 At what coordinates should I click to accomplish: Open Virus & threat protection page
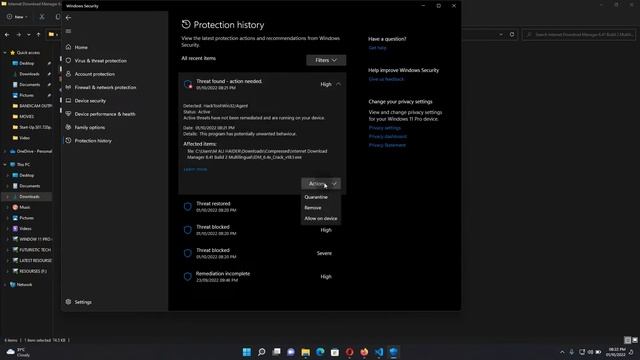100,61
